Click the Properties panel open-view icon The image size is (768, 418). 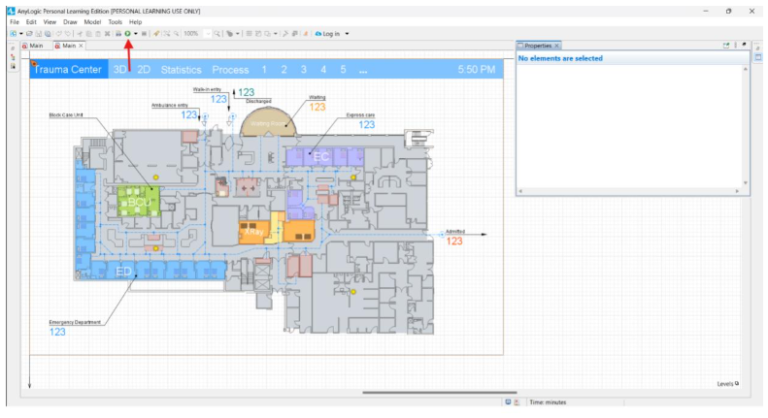[x=726, y=45]
